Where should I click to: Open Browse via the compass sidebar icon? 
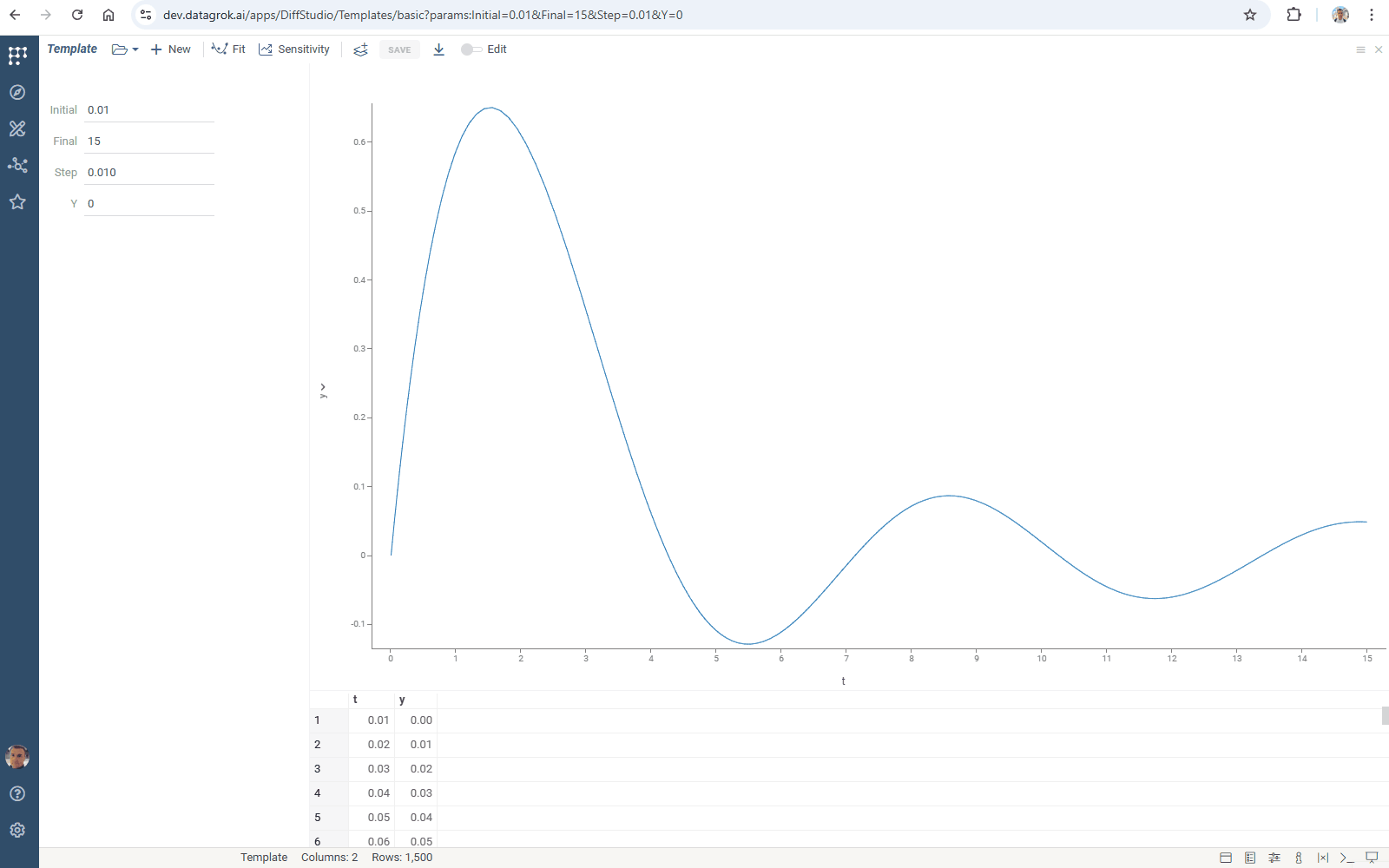pyautogui.click(x=17, y=92)
